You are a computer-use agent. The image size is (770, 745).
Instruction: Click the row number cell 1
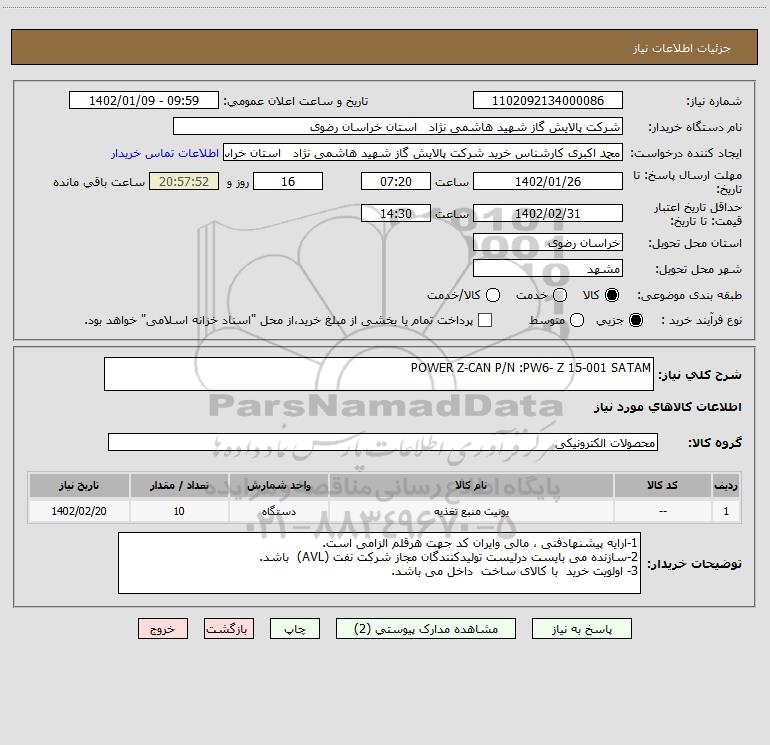[x=726, y=511]
